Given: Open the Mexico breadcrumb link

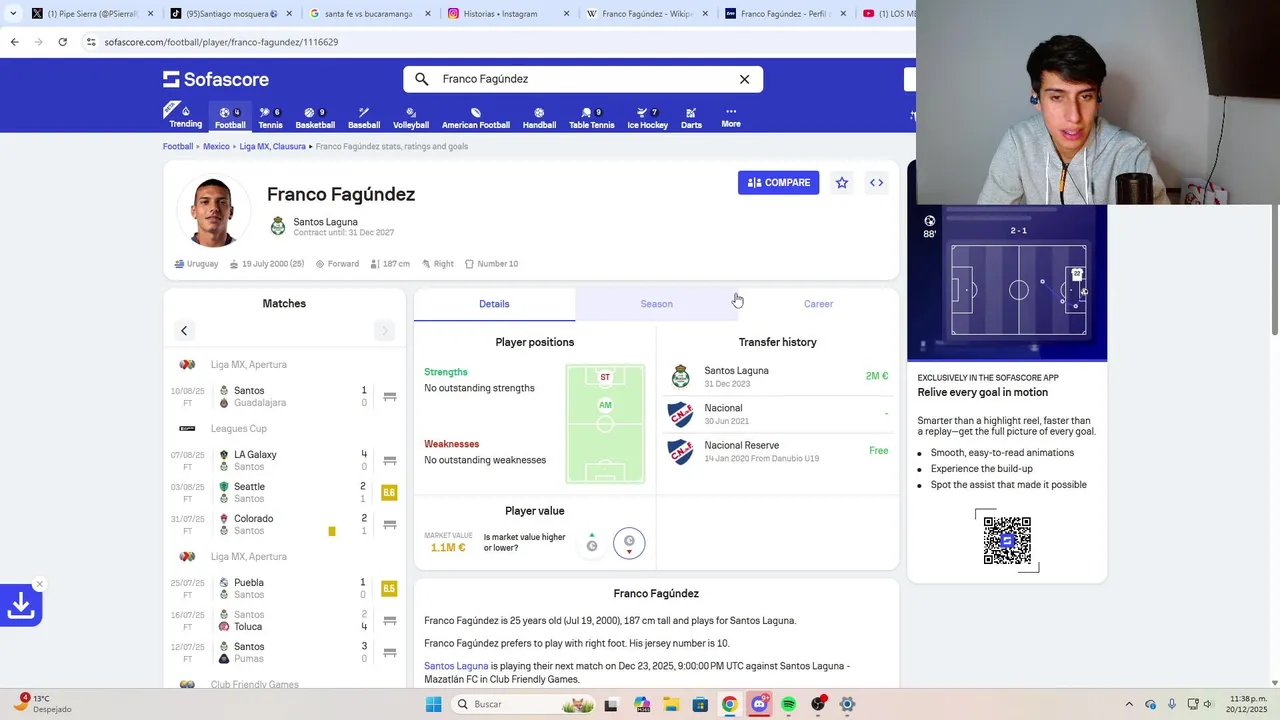Looking at the screenshot, I should pos(216,146).
